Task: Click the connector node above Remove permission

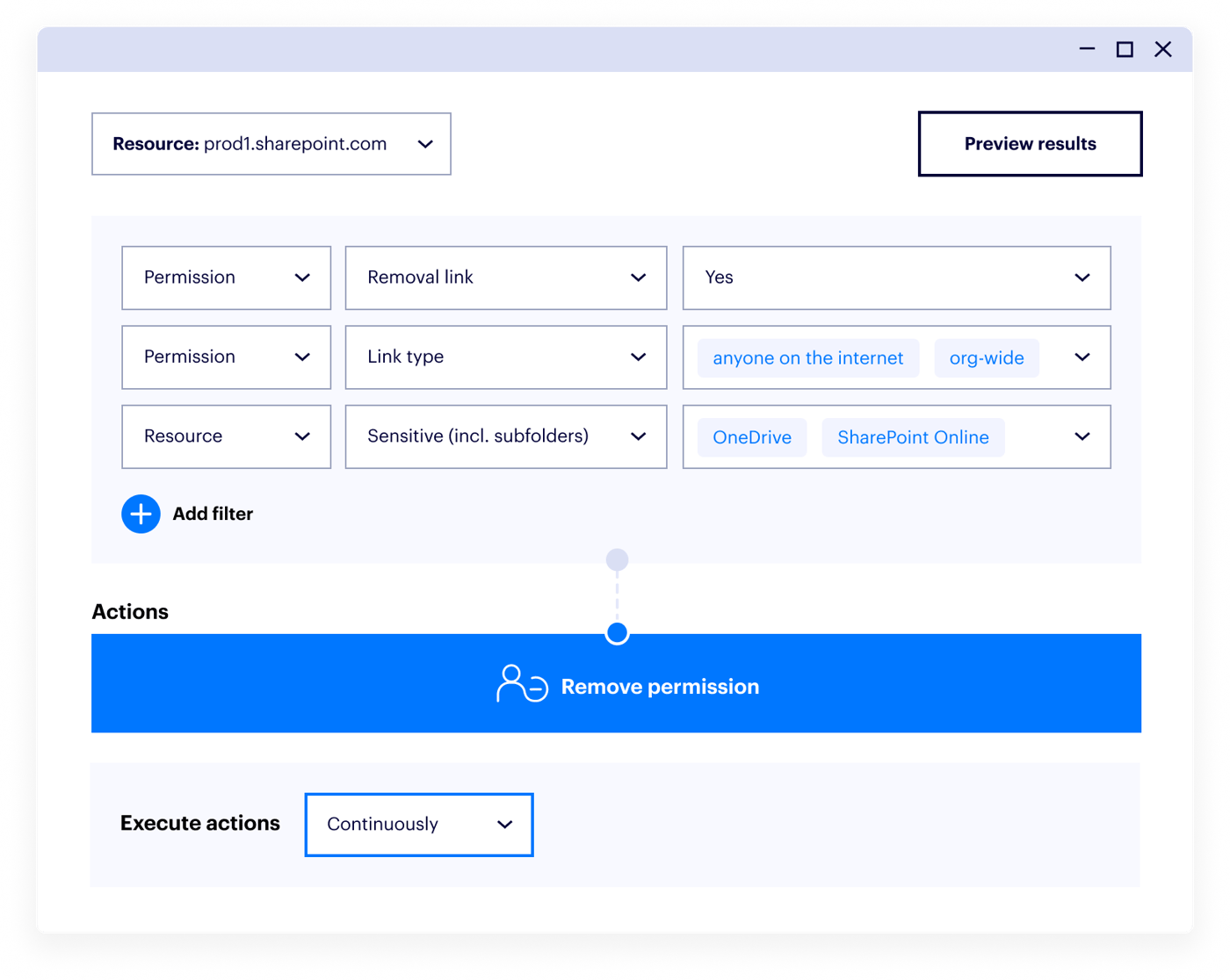Action: [617, 633]
